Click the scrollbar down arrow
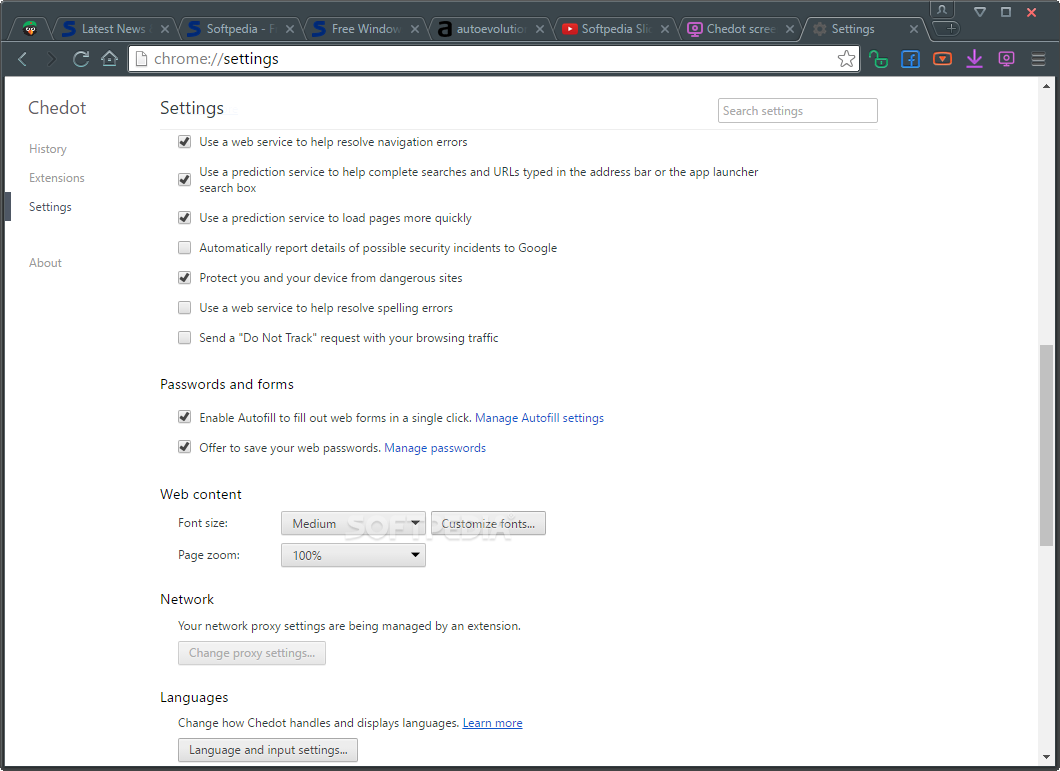Image resolution: width=1060 pixels, height=771 pixels. tap(1046, 757)
